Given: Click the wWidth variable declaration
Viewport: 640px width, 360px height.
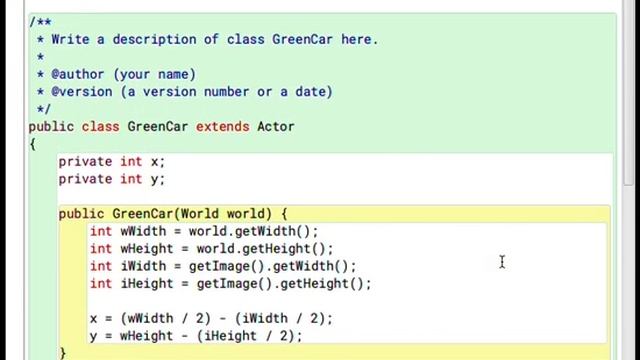Looking at the screenshot, I should click(204, 231).
